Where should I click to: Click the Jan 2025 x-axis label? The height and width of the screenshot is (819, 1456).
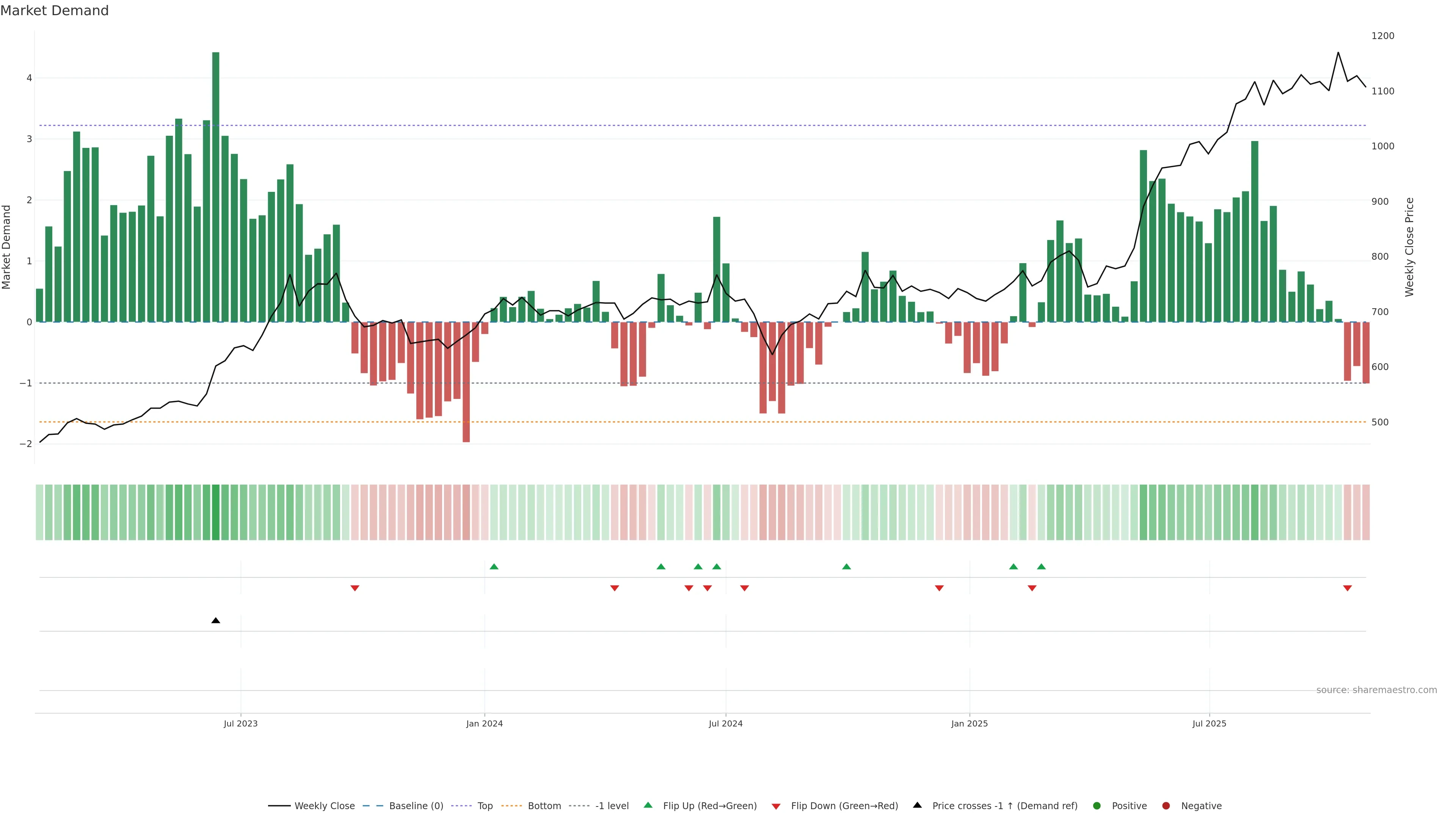click(x=970, y=724)
